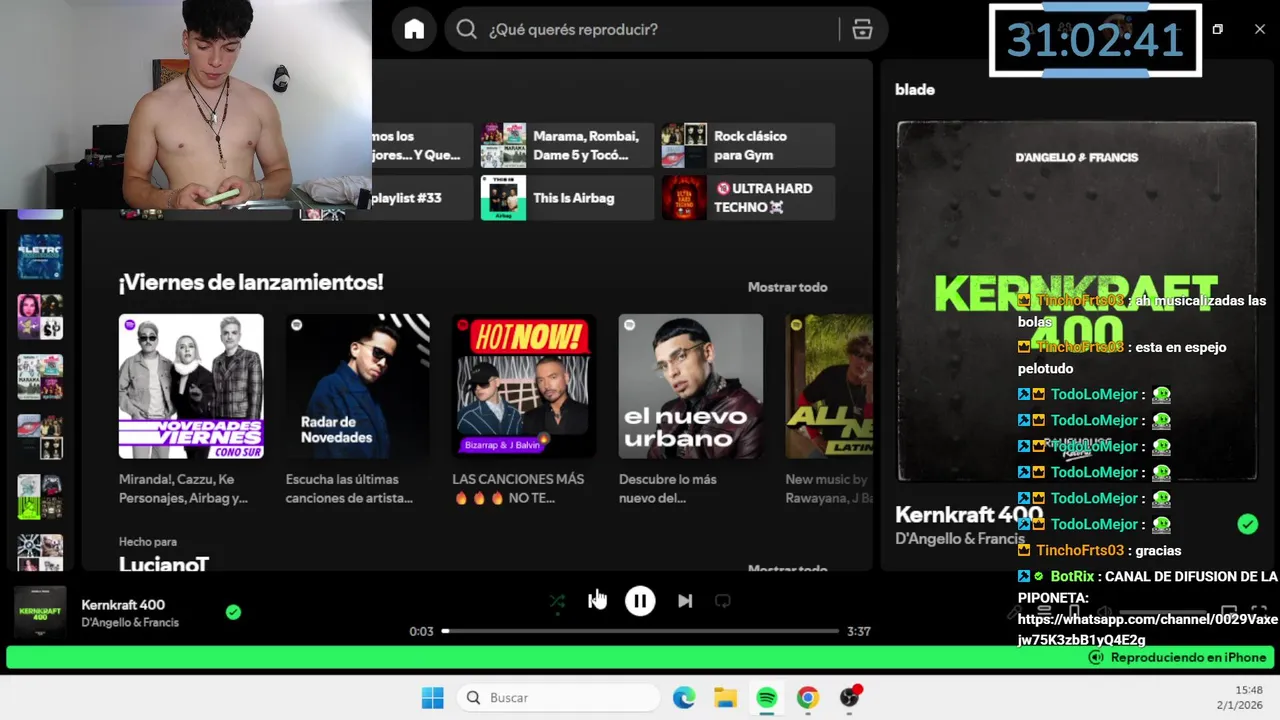Screen dimensions: 1280x720
Task: Open the miniplayer icon
Action: pyautogui.click(x=1229, y=611)
